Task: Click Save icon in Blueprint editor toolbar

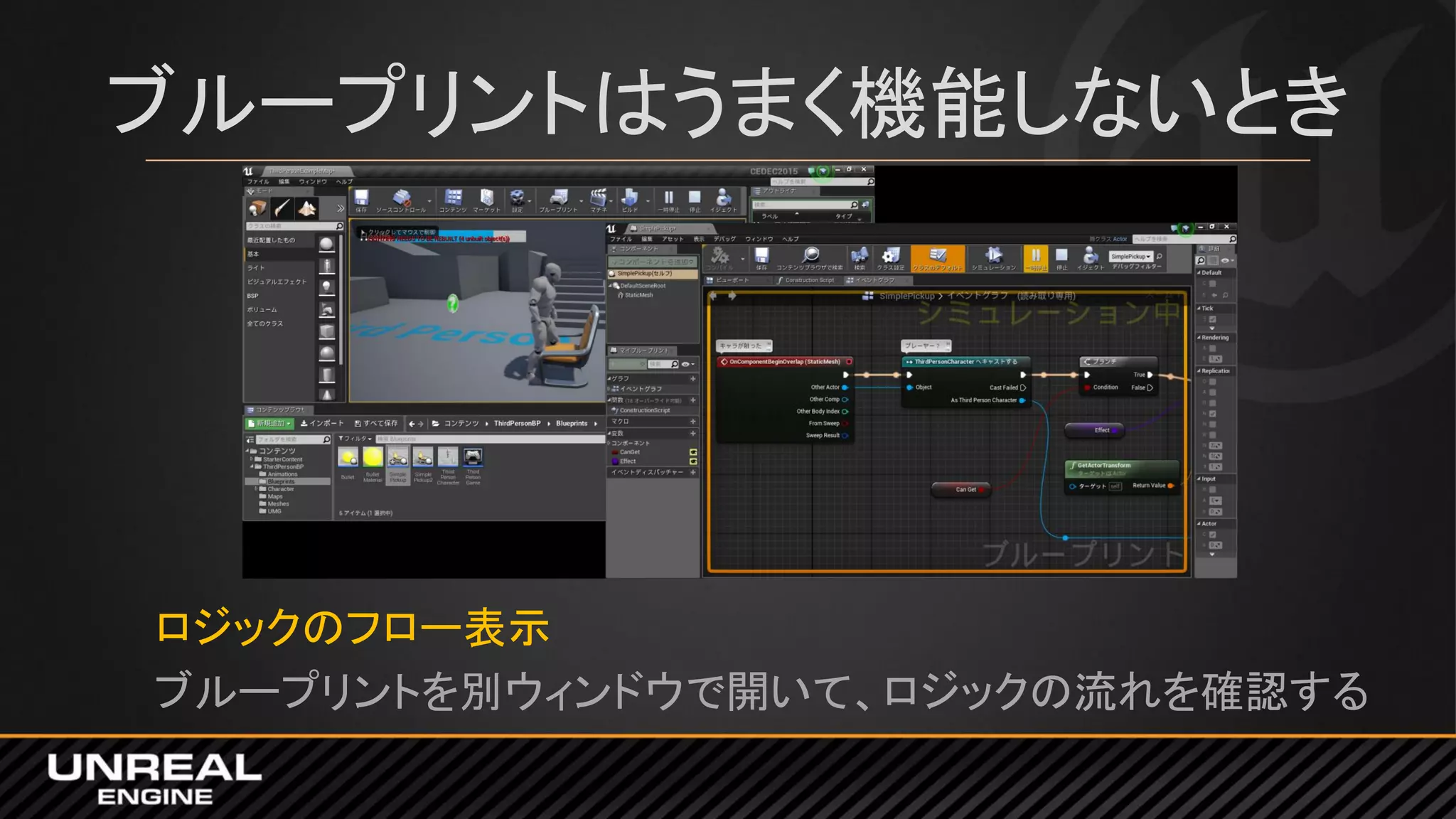Action: tap(761, 258)
